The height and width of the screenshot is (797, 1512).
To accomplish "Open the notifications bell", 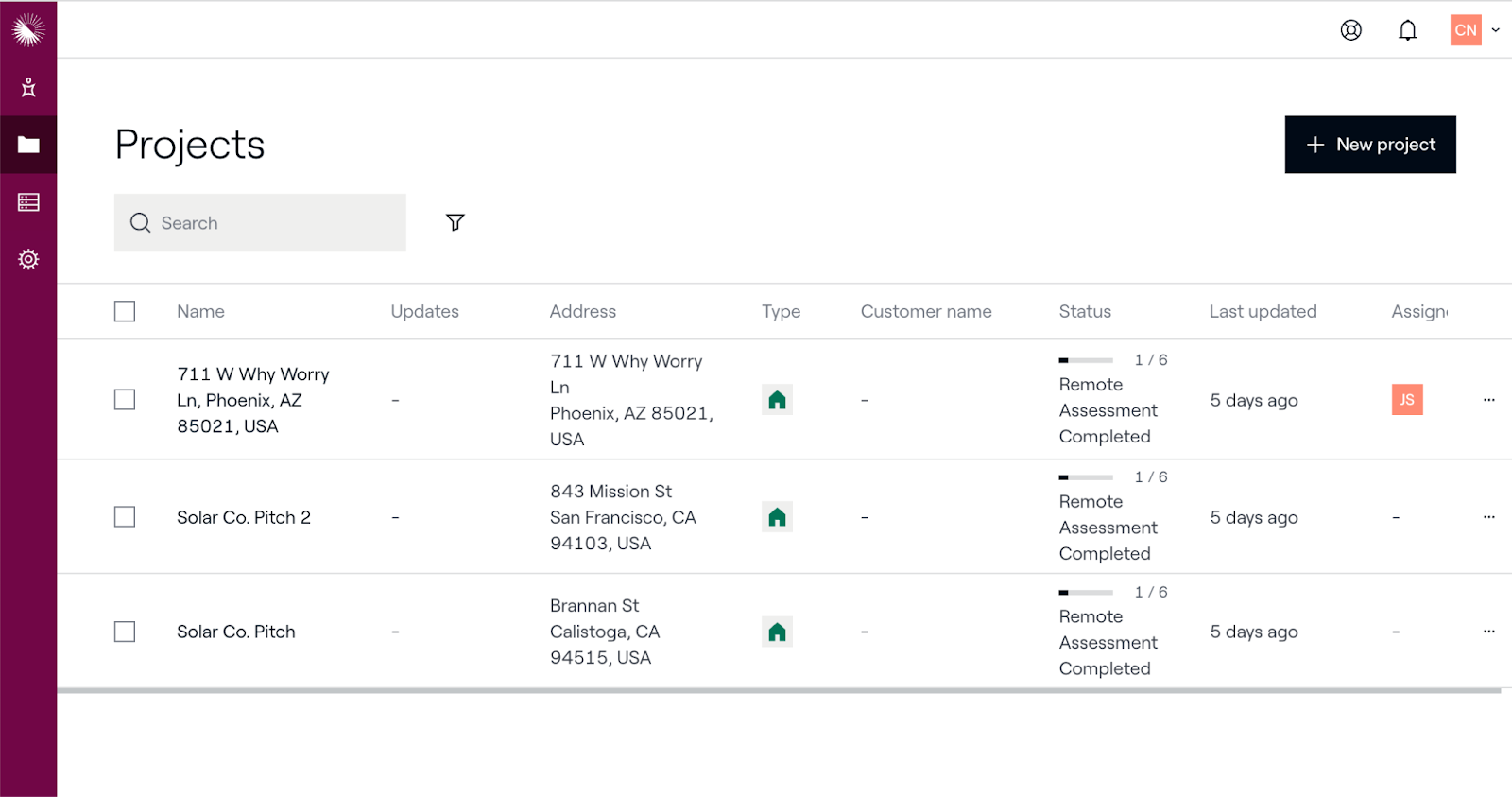I will (1408, 30).
